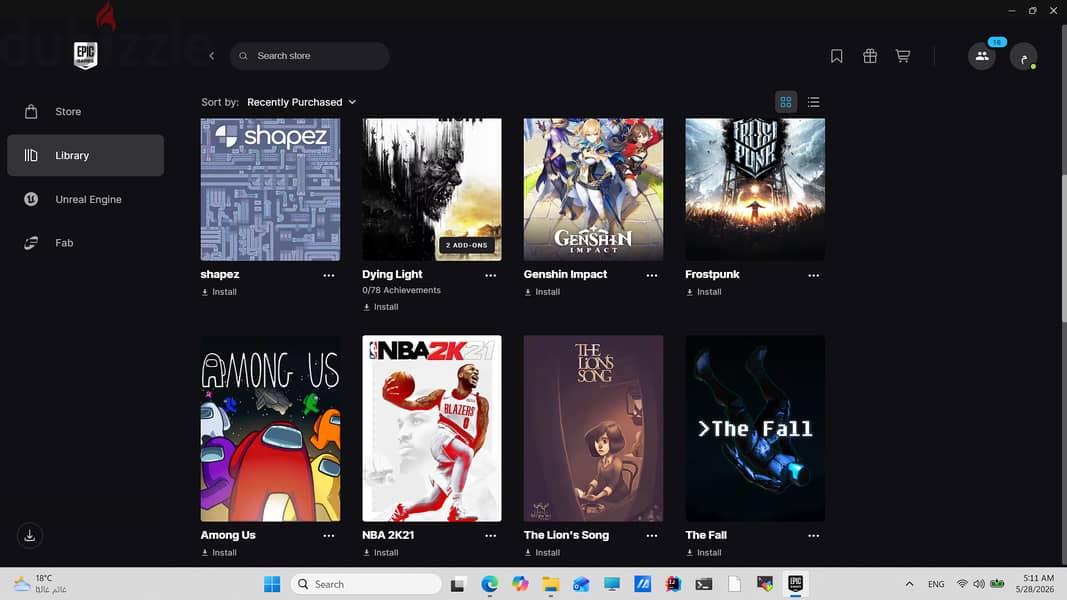The image size is (1067, 600).
Task: Open the clock and date panel
Action: pos(1034,584)
